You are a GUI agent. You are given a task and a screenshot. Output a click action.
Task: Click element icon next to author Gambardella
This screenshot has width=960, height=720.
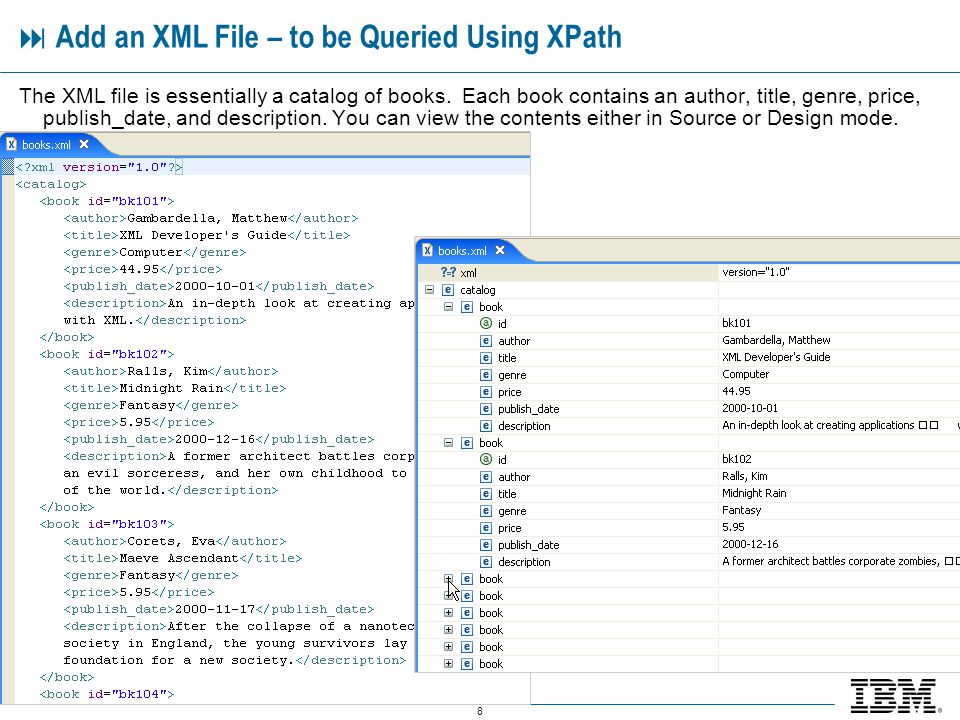[486, 341]
